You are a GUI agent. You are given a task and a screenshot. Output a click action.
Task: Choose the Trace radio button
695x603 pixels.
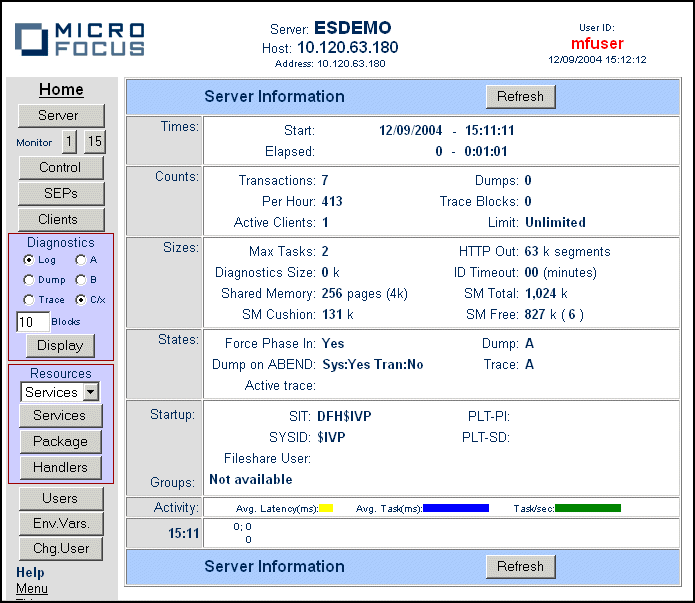point(29,300)
